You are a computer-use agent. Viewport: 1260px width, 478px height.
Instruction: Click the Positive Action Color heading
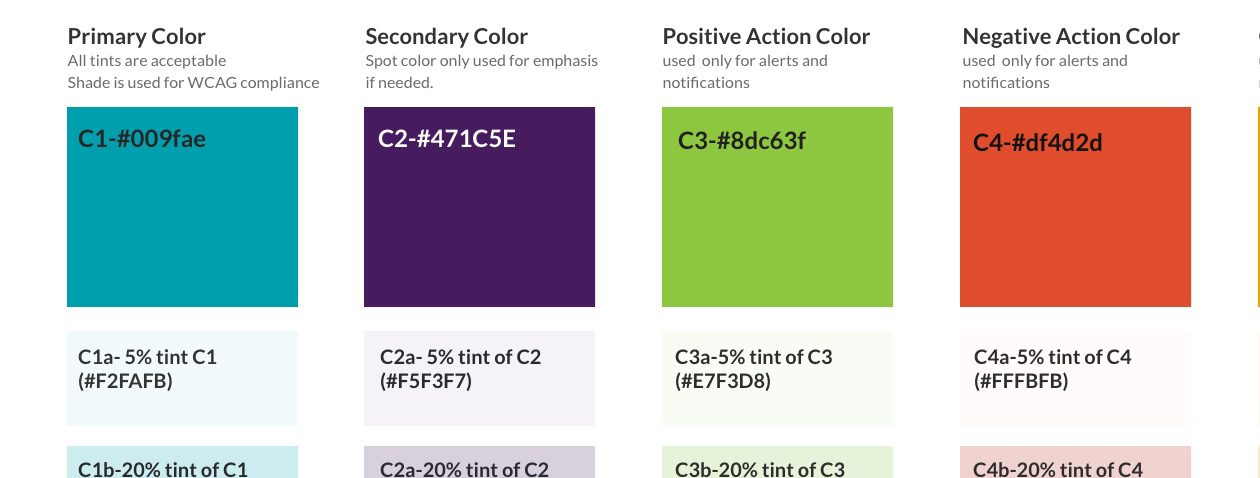click(766, 37)
